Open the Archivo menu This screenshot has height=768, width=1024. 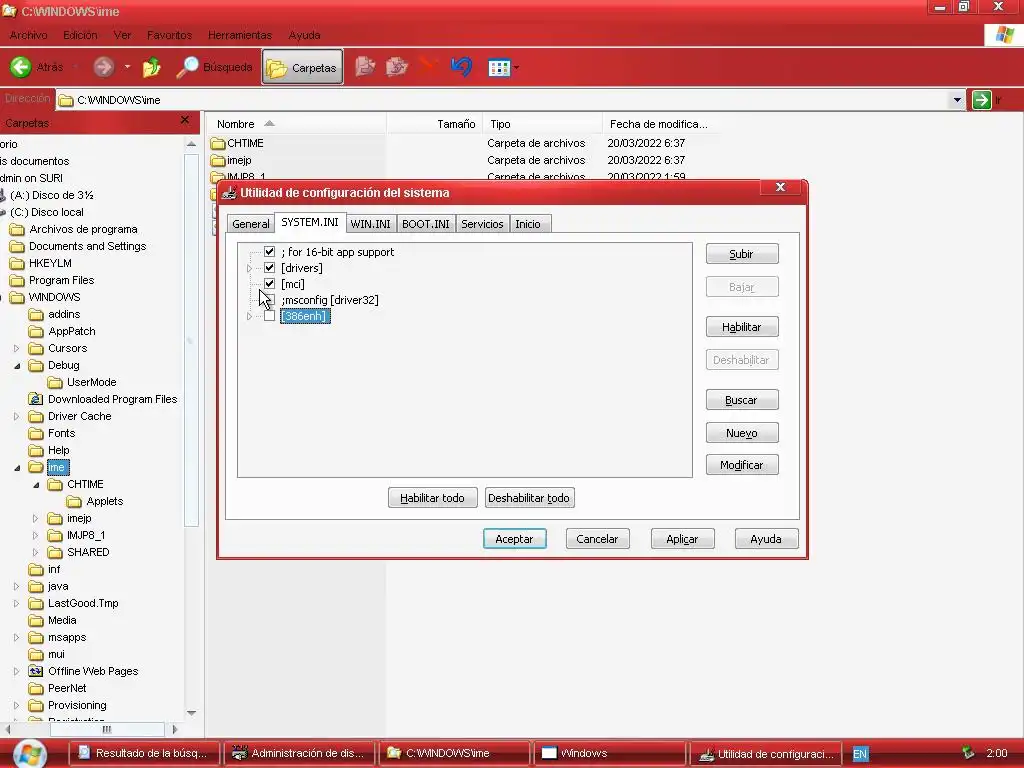tap(28, 35)
